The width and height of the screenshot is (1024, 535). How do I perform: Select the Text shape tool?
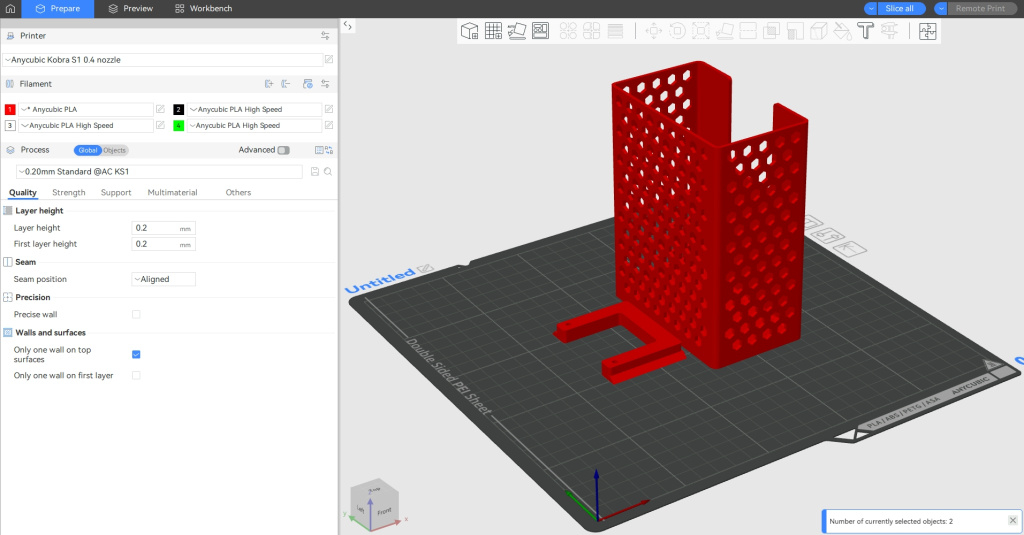(865, 31)
